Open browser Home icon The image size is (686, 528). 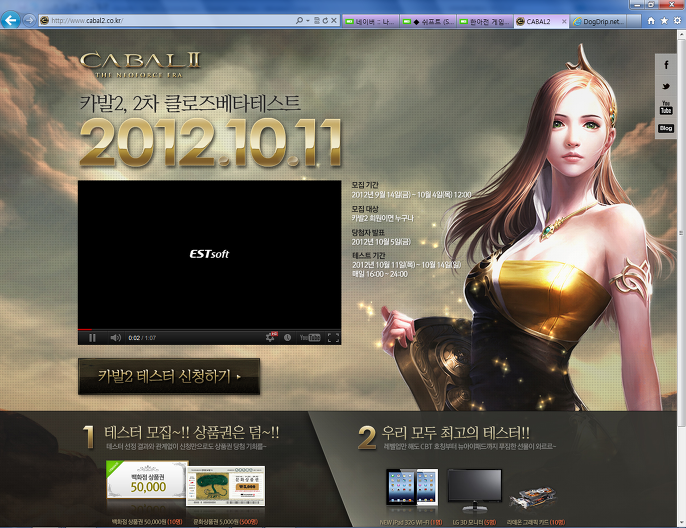tap(651, 21)
